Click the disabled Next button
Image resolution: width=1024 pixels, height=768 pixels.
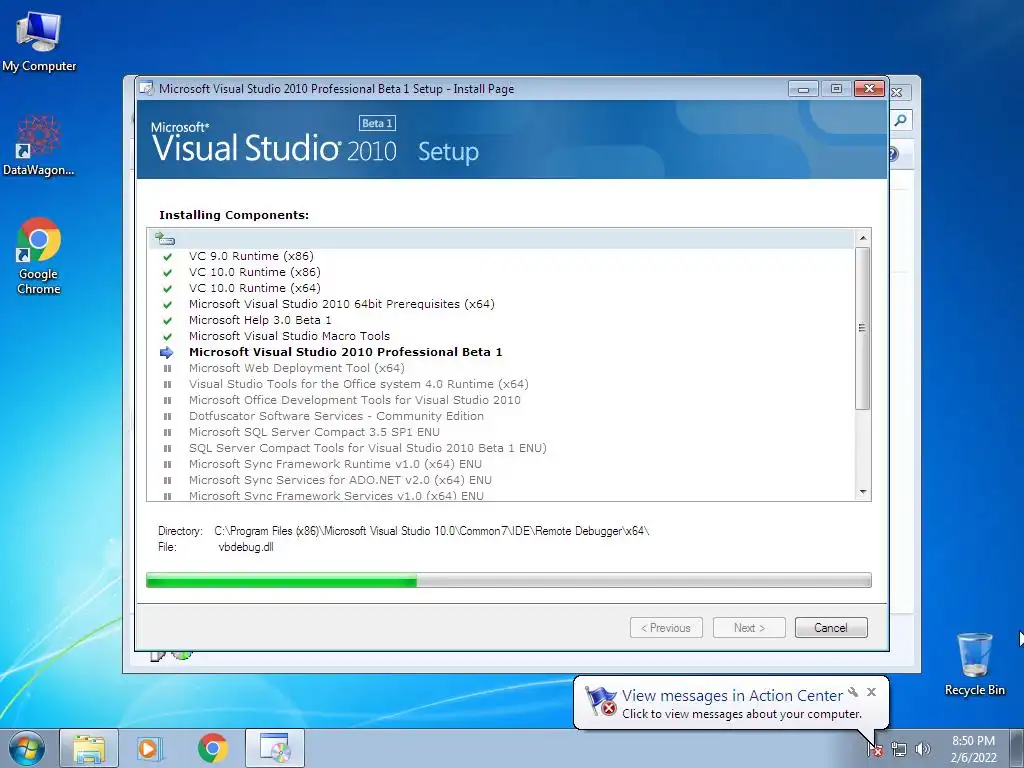(749, 628)
